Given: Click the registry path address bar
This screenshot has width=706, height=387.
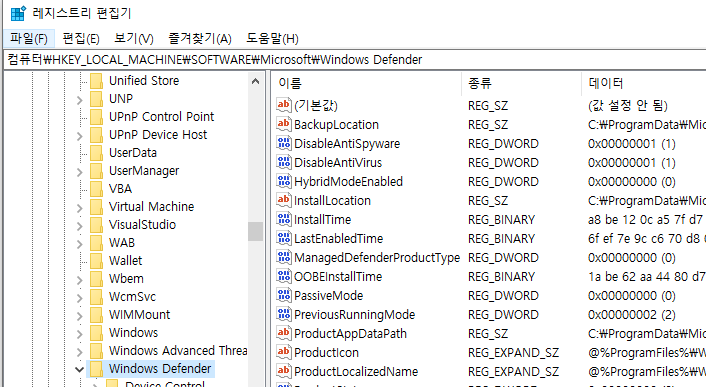Looking at the screenshot, I should [355, 59].
